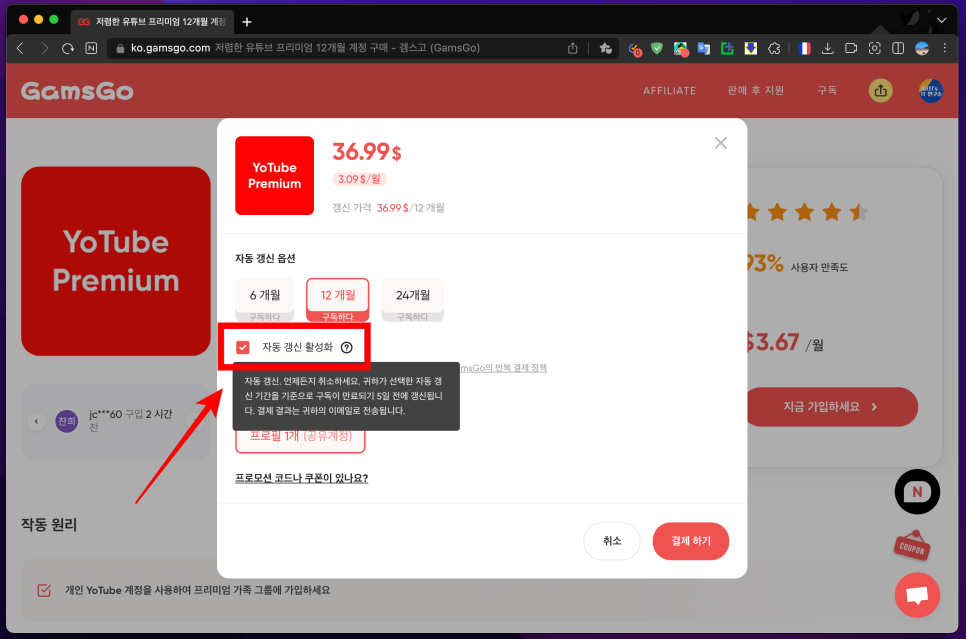The image size is (966, 639).
Task: Click the yellow share icon in the header
Action: point(880,91)
